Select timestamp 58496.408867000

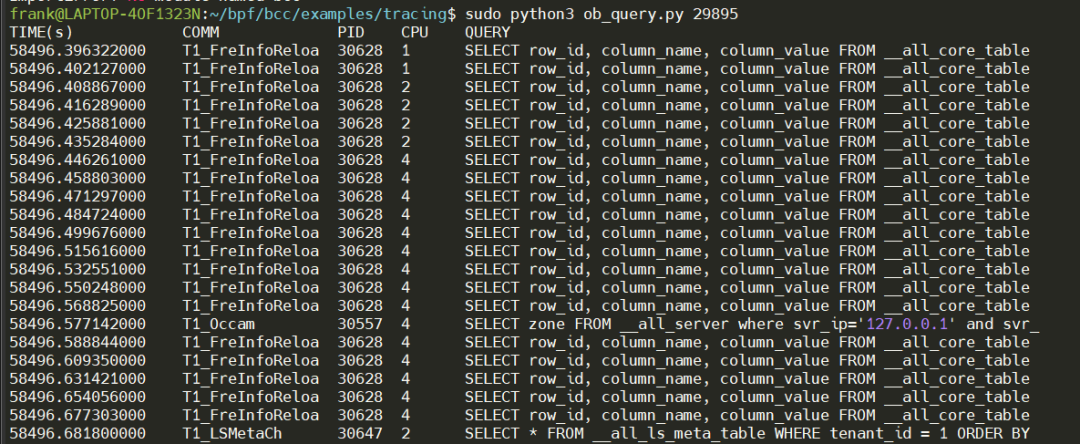[78, 87]
